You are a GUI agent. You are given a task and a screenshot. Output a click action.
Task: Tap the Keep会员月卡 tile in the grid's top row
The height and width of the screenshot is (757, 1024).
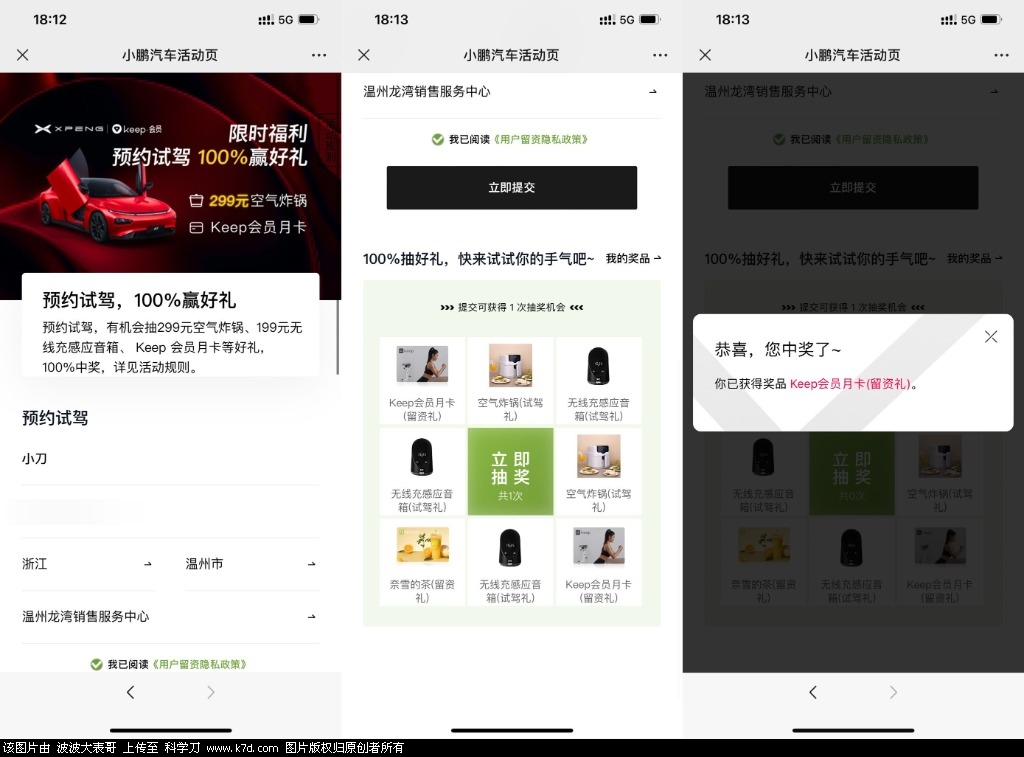pyautogui.click(x=422, y=381)
